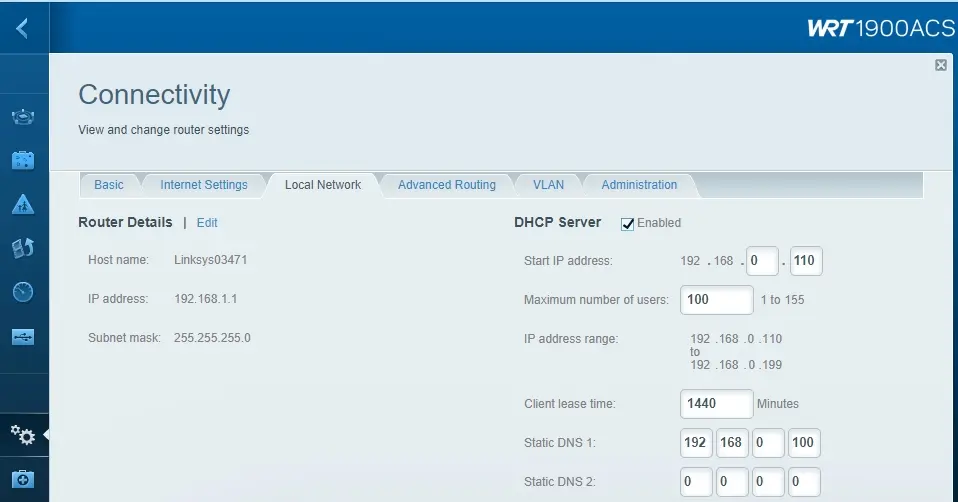
Task: Click the back arrow in the sidebar
Action: pos(23,28)
